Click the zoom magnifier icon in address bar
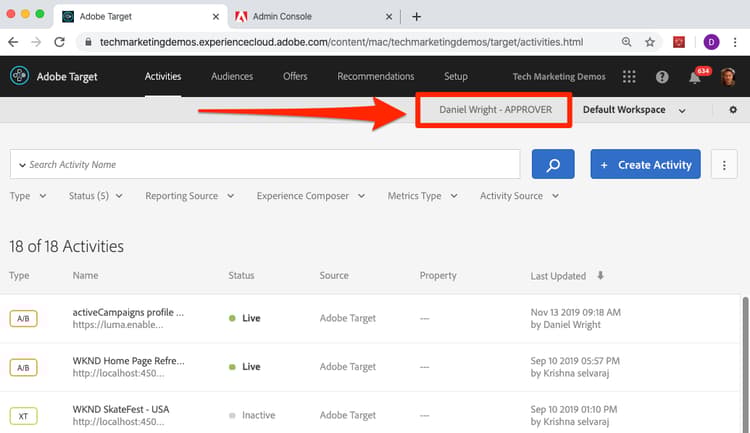 (626, 42)
